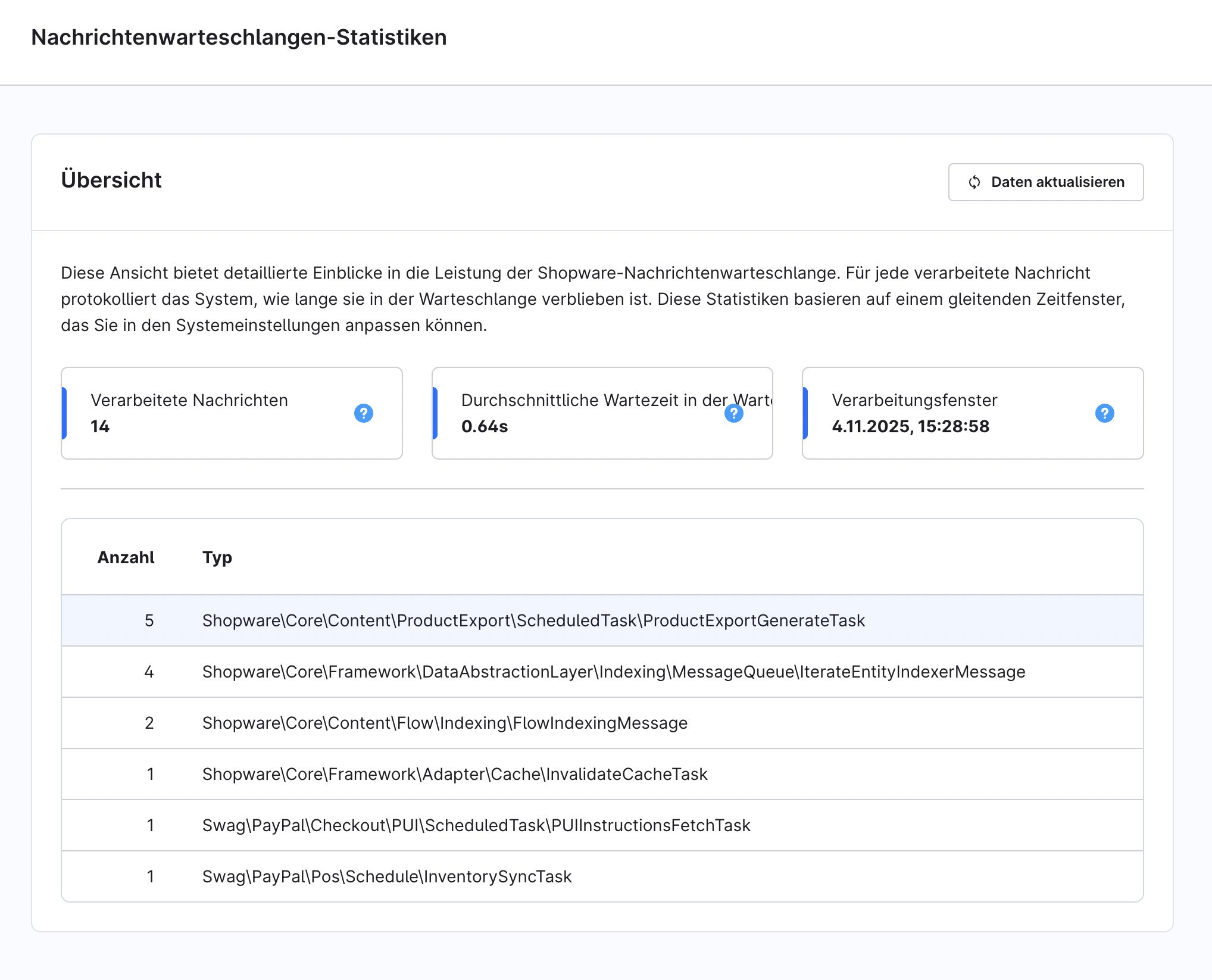This screenshot has height=980, width=1212.
Task: Select the FlowIndexingMessage row
Action: pyautogui.click(x=445, y=723)
